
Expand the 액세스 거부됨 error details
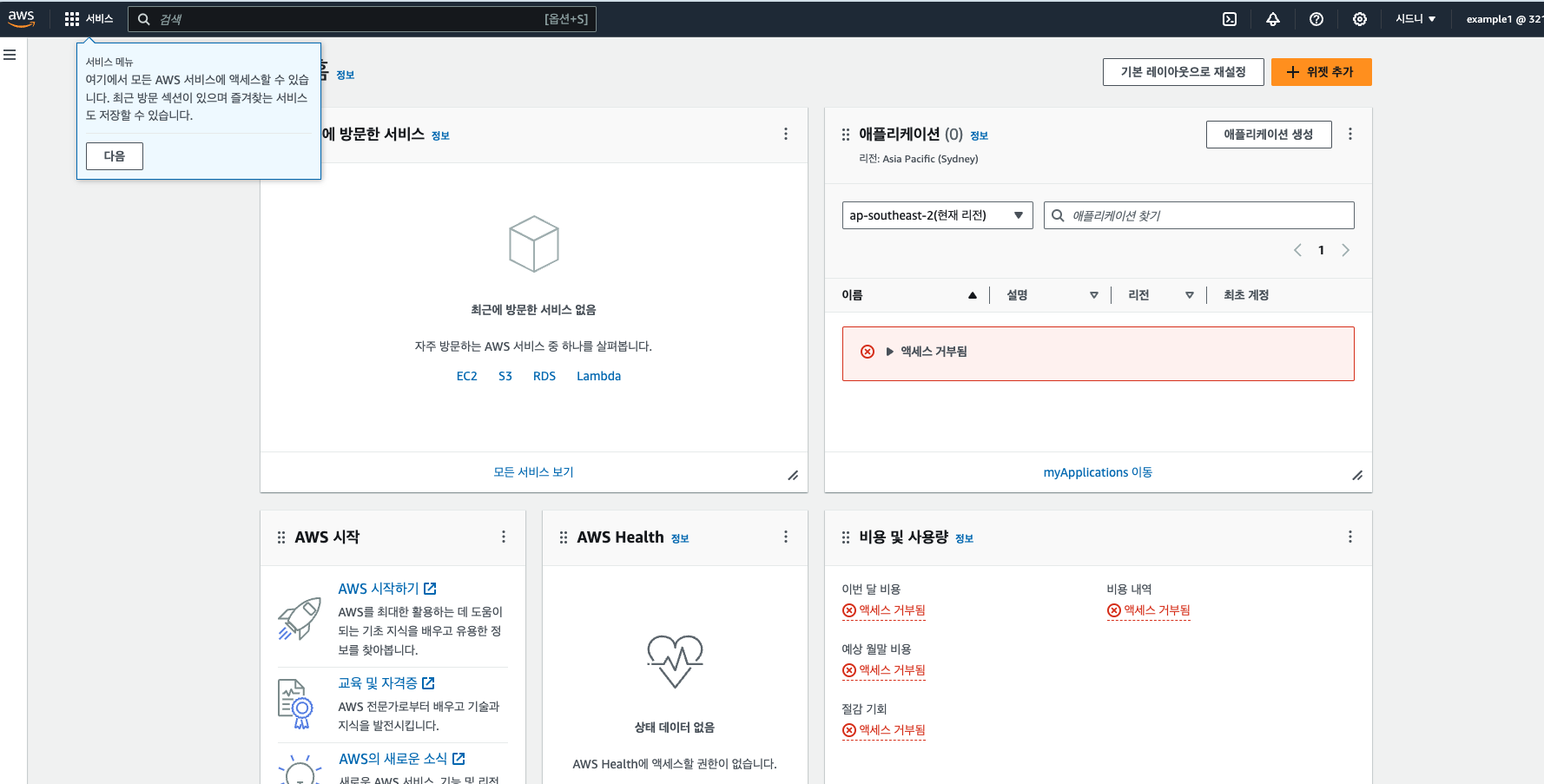click(926, 352)
